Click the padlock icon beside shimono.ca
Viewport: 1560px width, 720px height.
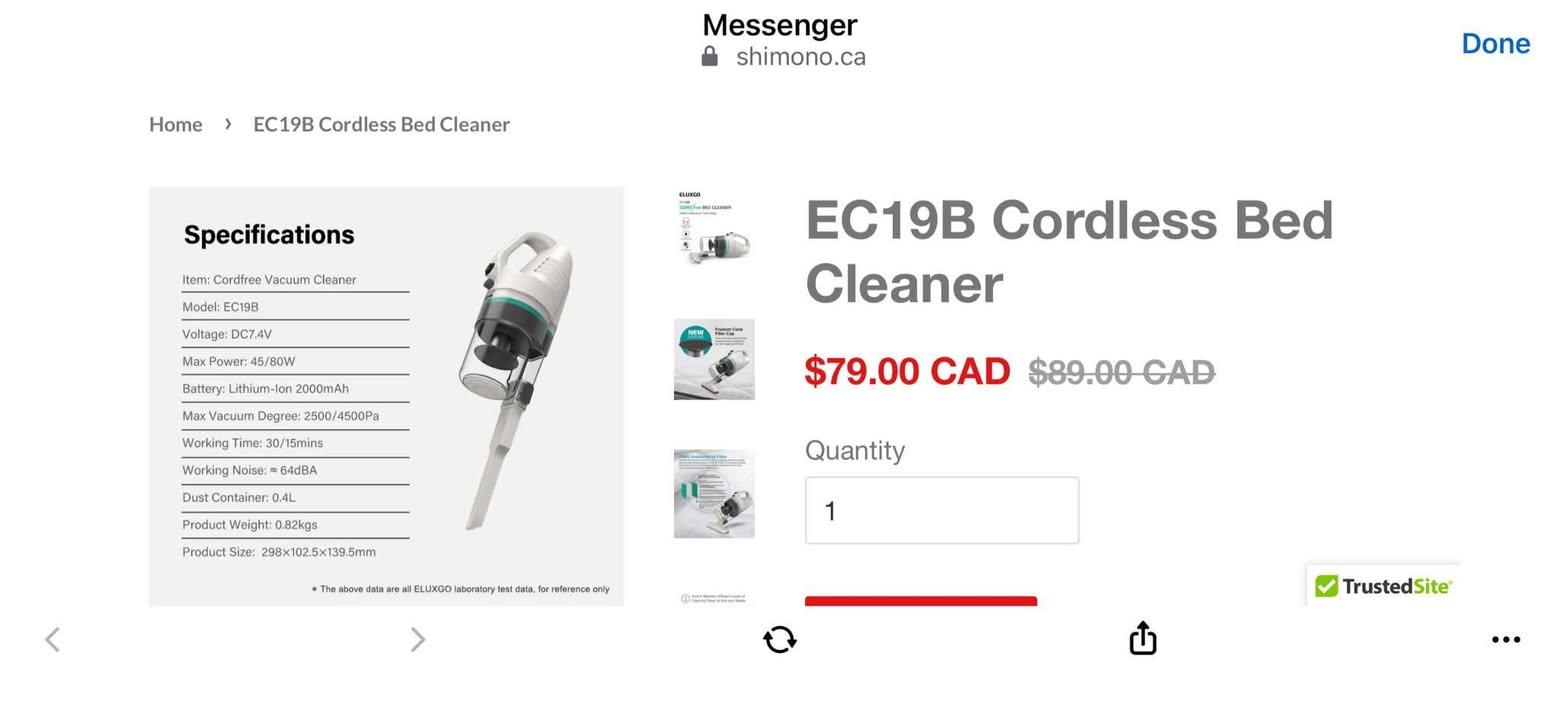click(x=710, y=57)
